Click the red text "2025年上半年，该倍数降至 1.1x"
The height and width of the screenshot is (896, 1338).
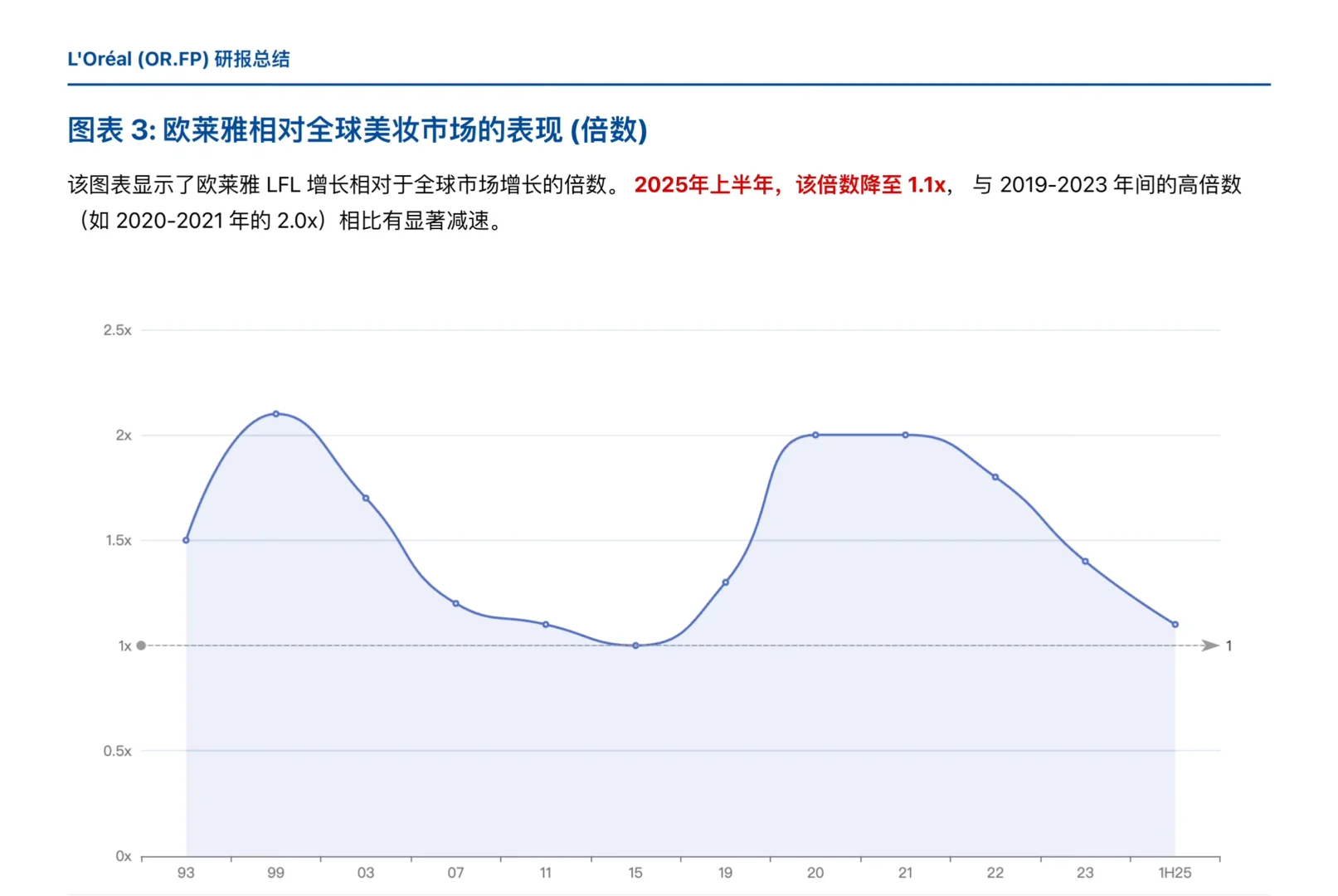[790, 185]
